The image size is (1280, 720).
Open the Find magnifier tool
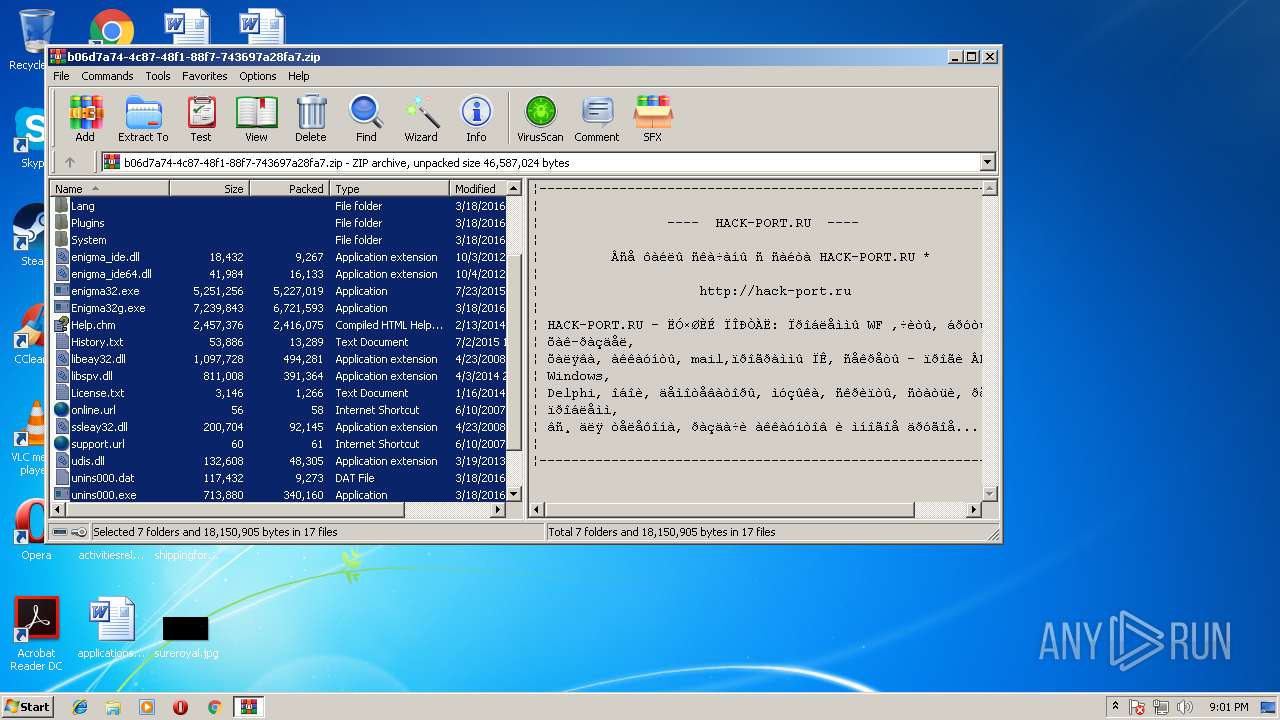click(366, 119)
